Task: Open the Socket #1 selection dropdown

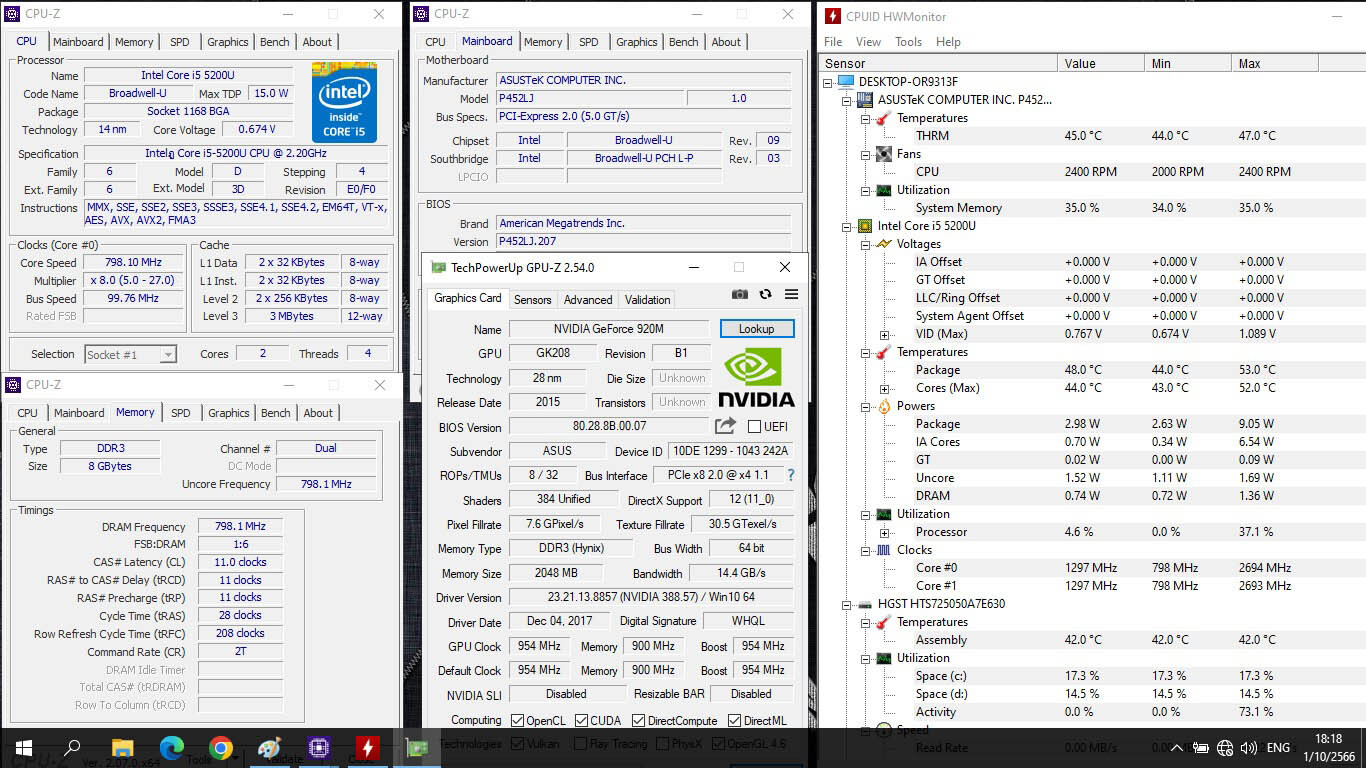Action: [168, 354]
